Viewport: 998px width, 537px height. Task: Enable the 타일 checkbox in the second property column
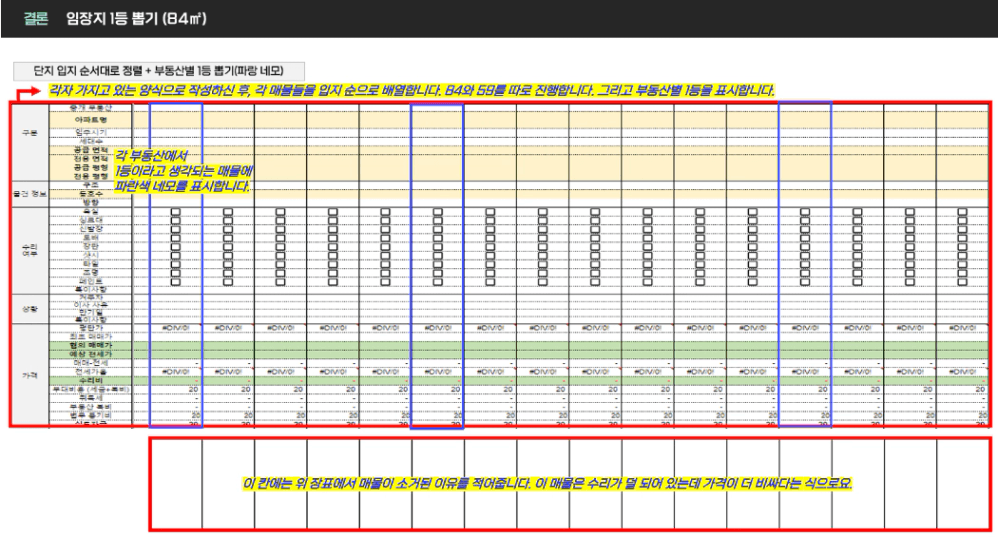click(x=228, y=263)
